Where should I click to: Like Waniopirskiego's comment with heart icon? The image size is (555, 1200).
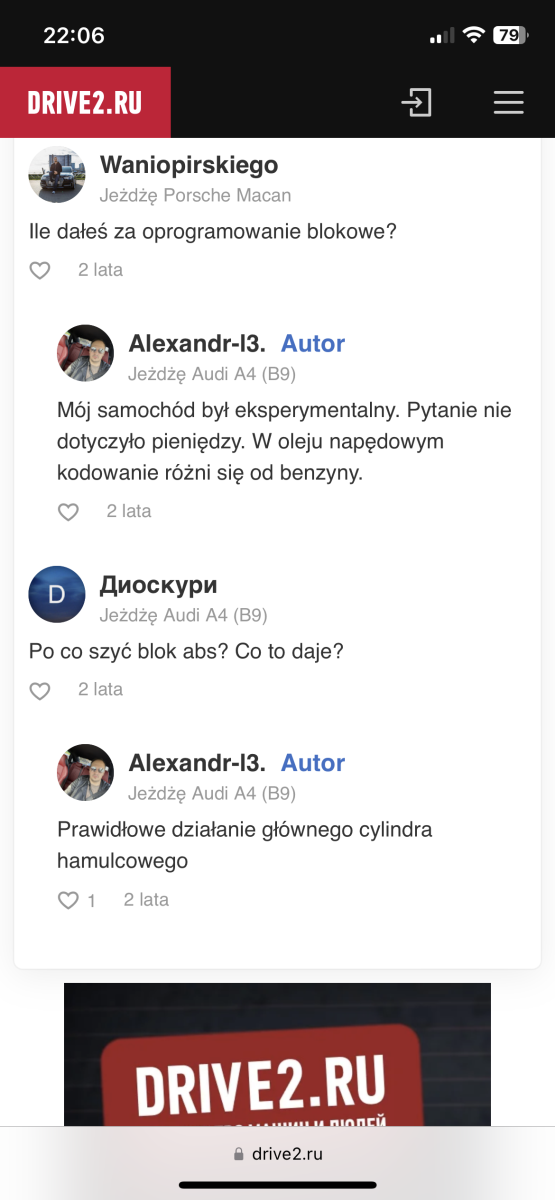pyautogui.click(x=39, y=270)
